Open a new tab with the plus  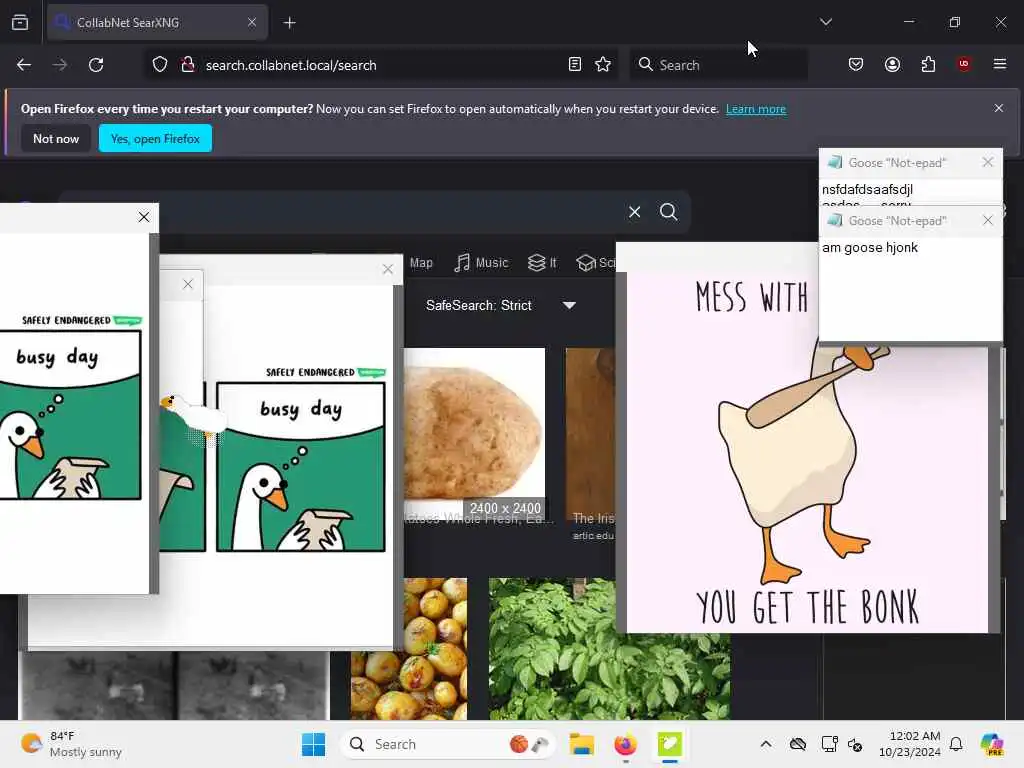[289, 23]
